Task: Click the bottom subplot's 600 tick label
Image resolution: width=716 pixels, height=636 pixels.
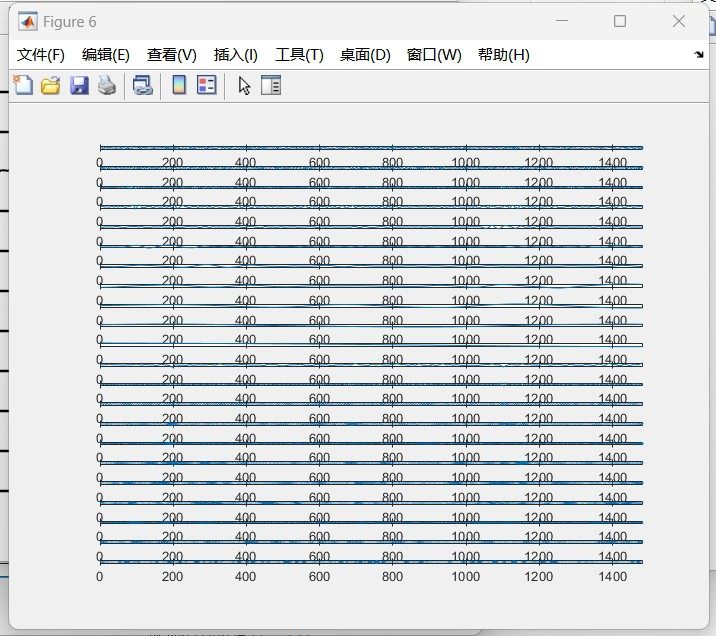Action: point(319,577)
